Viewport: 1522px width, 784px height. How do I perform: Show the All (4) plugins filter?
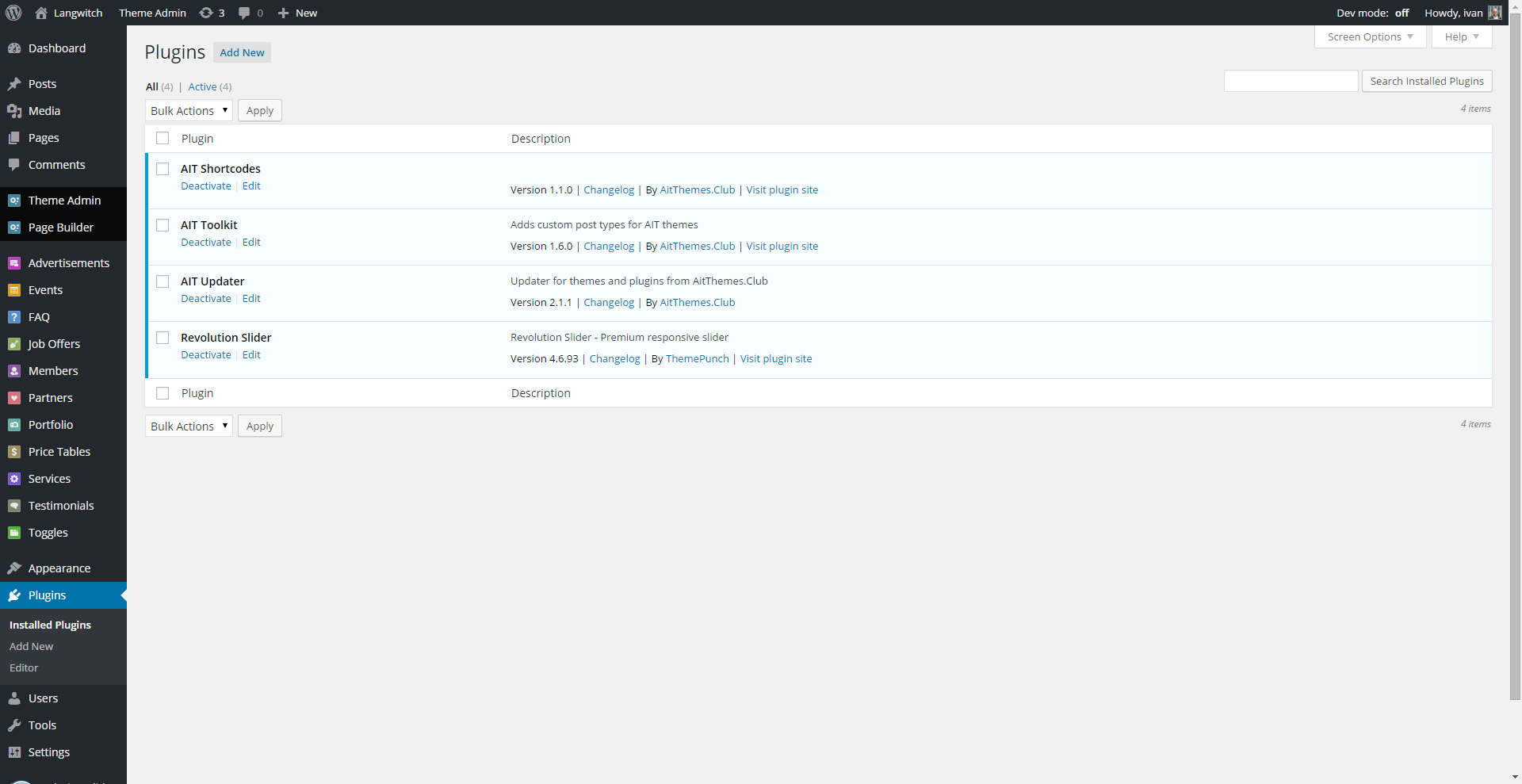tap(159, 86)
